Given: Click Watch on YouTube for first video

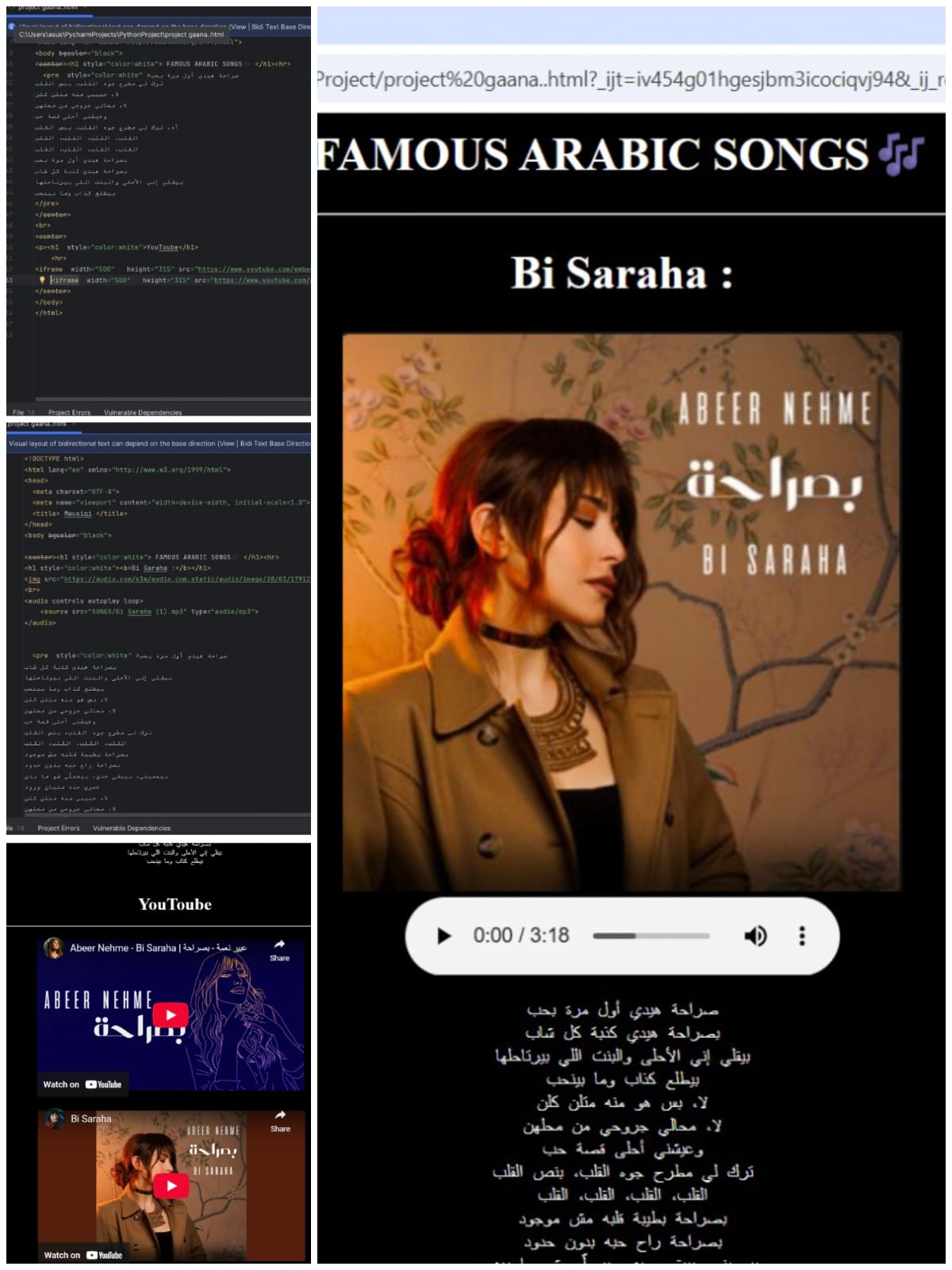Looking at the screenshot, I should [83, 1084].
